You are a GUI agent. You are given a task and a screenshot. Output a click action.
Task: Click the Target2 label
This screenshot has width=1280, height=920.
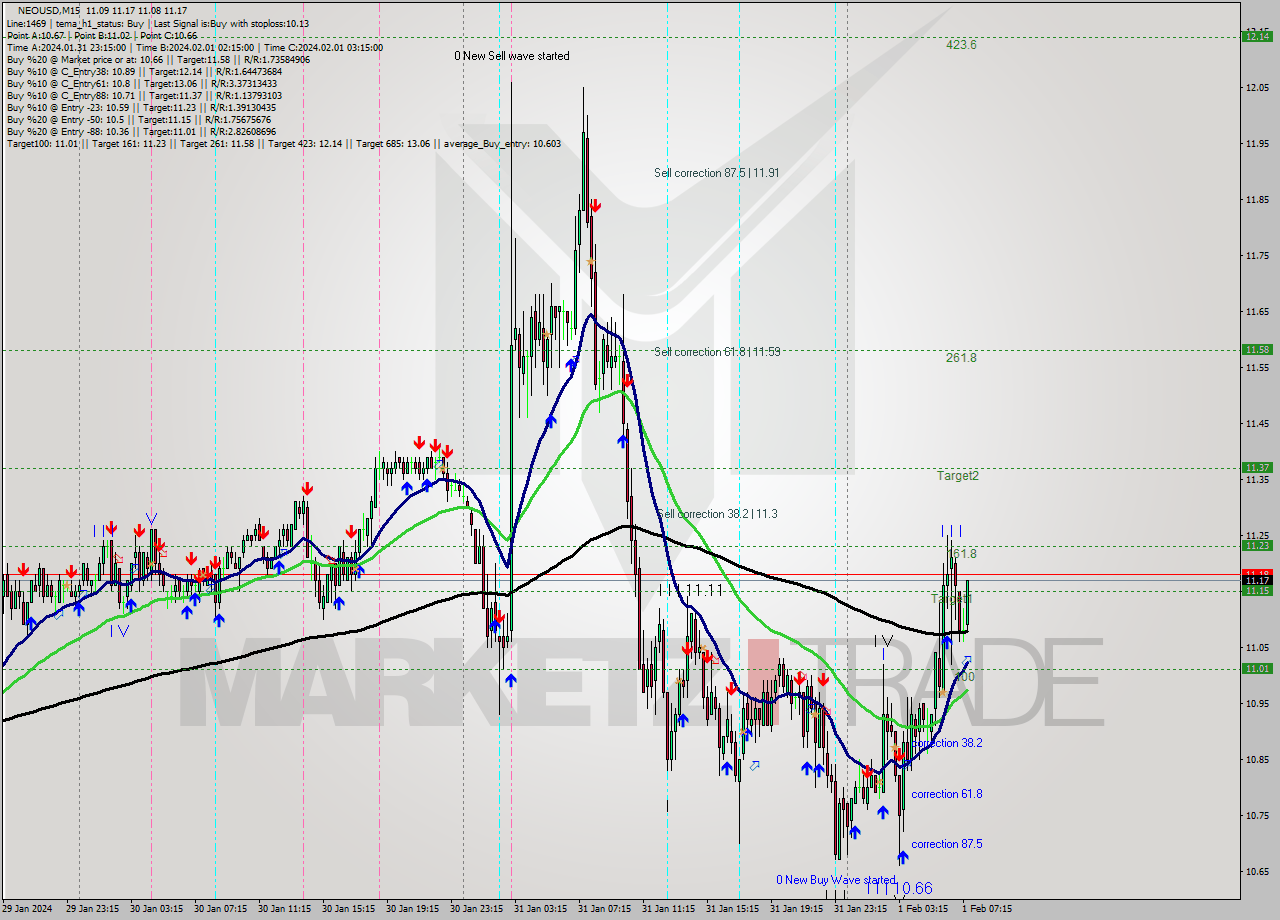click(x=958, y=476)
